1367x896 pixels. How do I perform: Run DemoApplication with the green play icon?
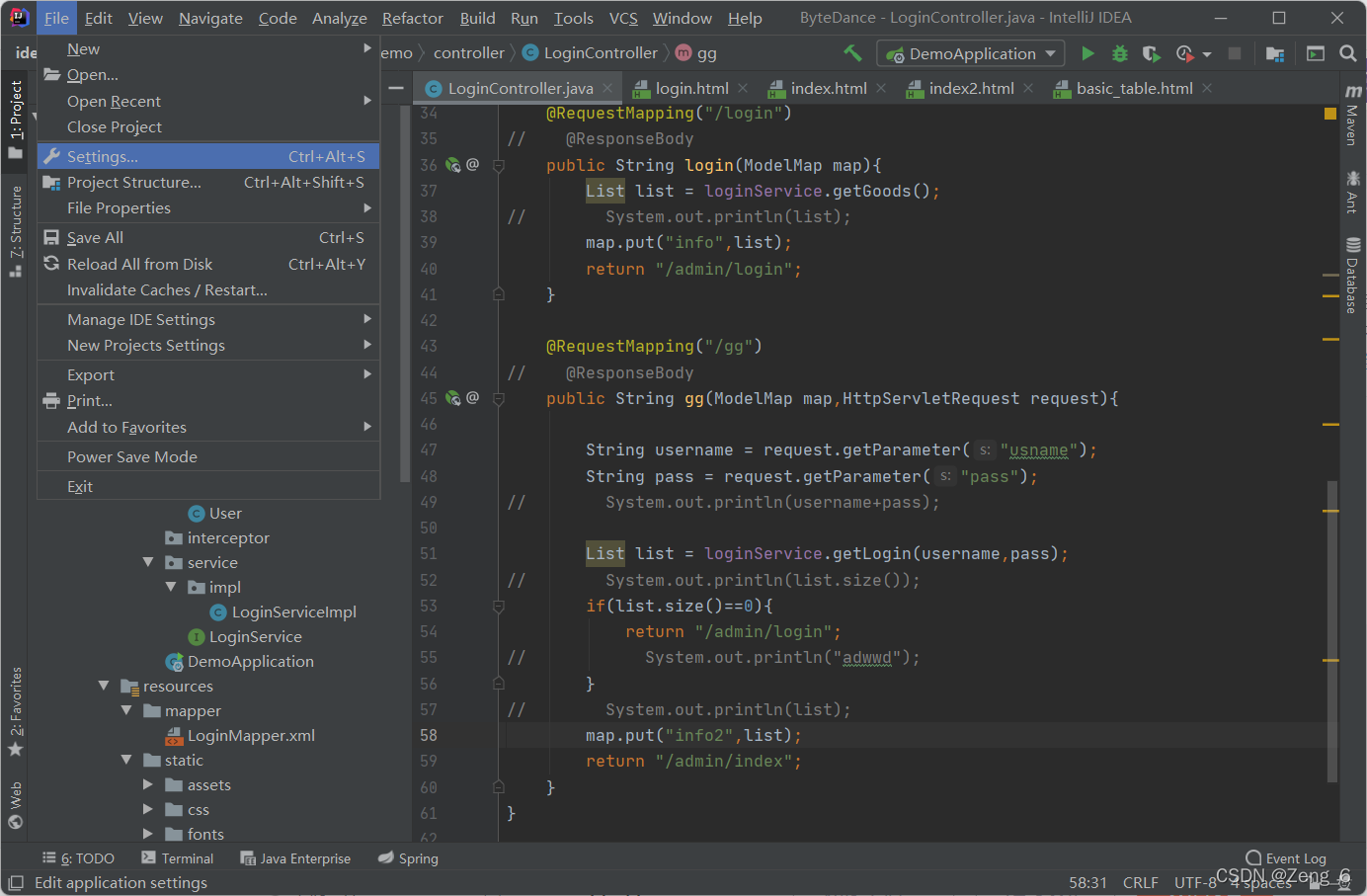(1087, 53)
